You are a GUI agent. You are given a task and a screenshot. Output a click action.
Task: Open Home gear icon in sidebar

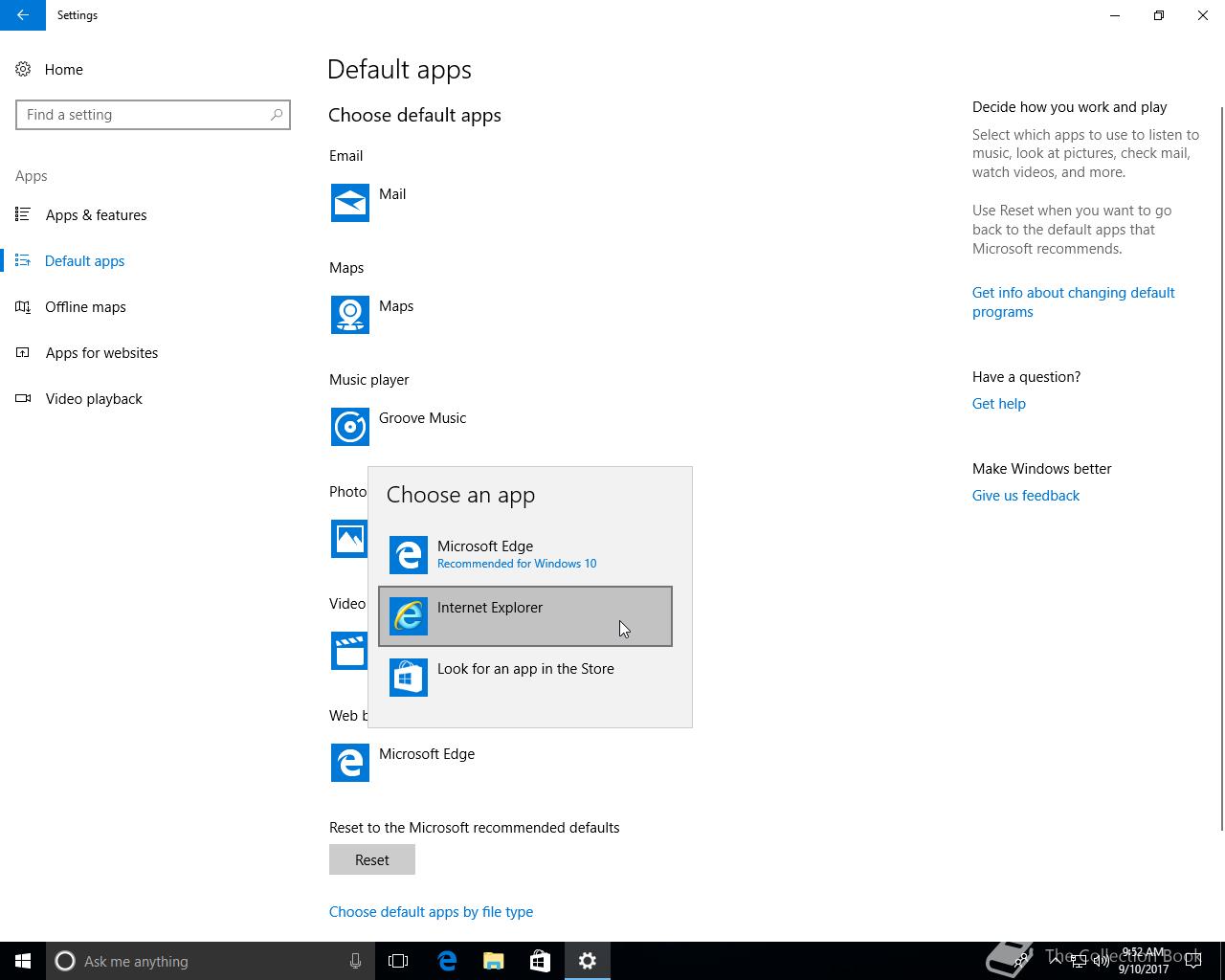[x=23, y=70]
